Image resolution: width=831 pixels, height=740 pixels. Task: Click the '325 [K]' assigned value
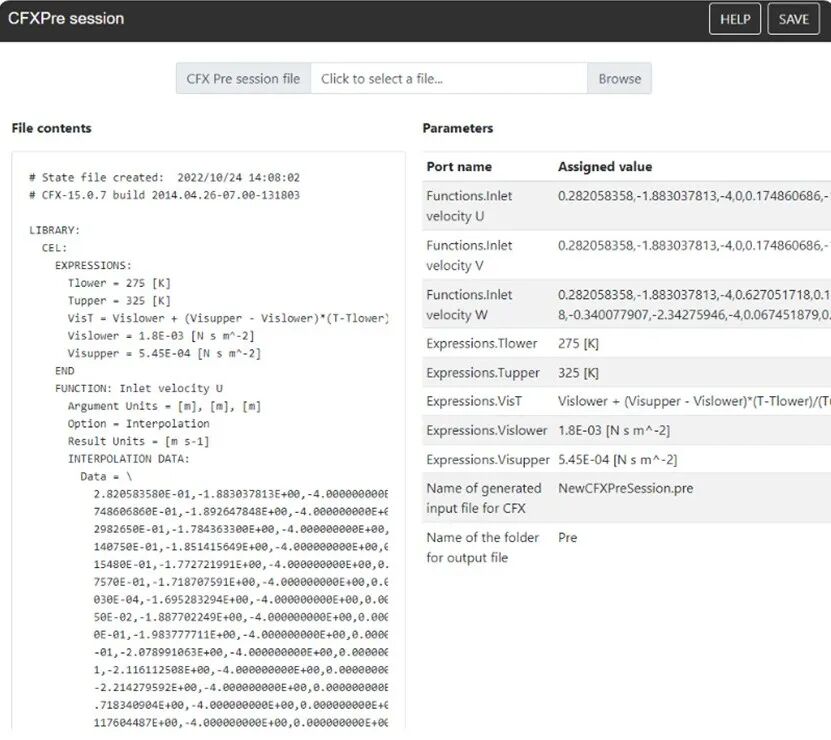coord(578,373)
